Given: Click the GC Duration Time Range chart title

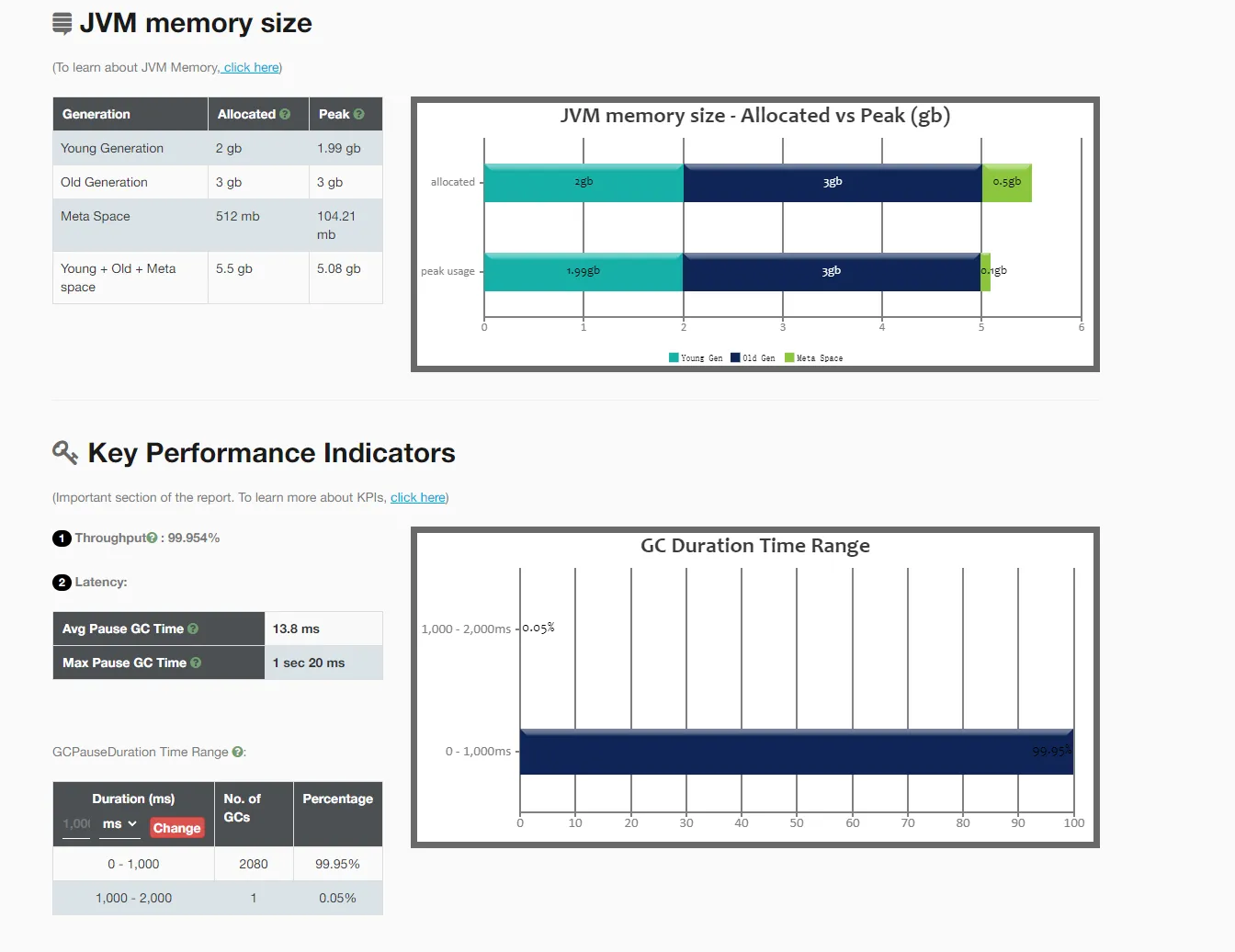Looking at the screenshot, I should pos(755,546).
